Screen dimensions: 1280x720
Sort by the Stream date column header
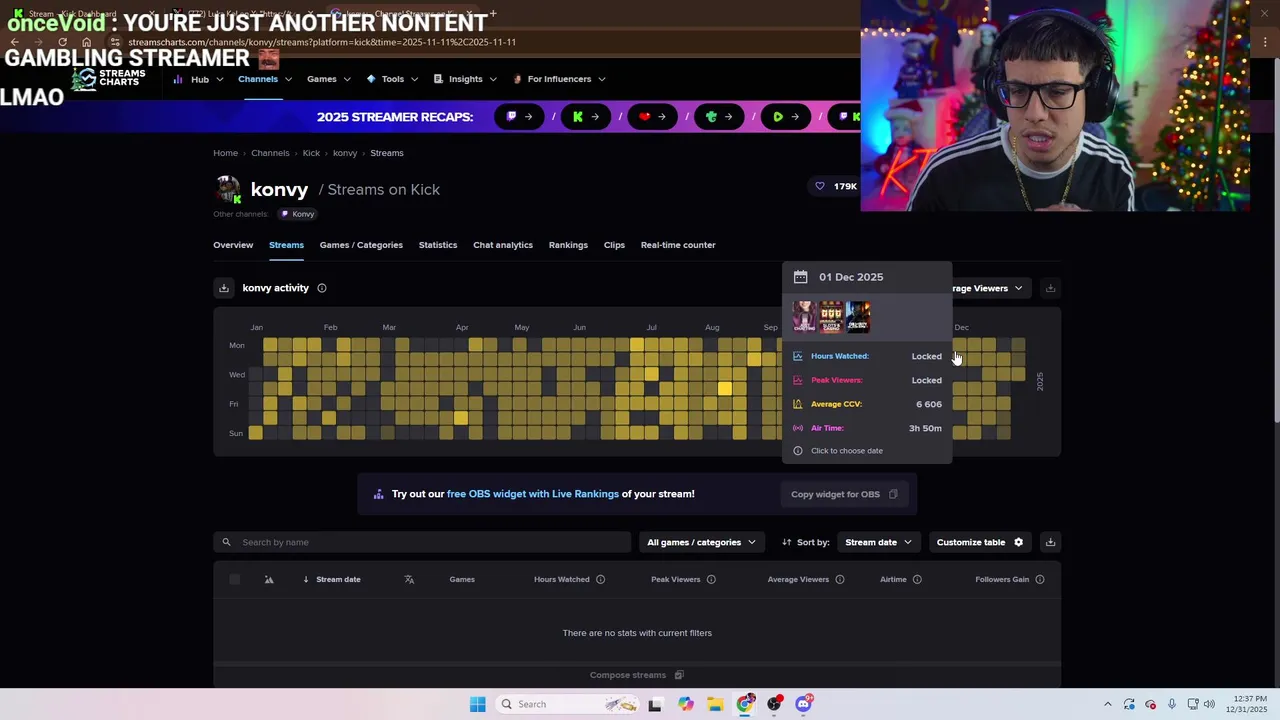click(x=338, y=579)
